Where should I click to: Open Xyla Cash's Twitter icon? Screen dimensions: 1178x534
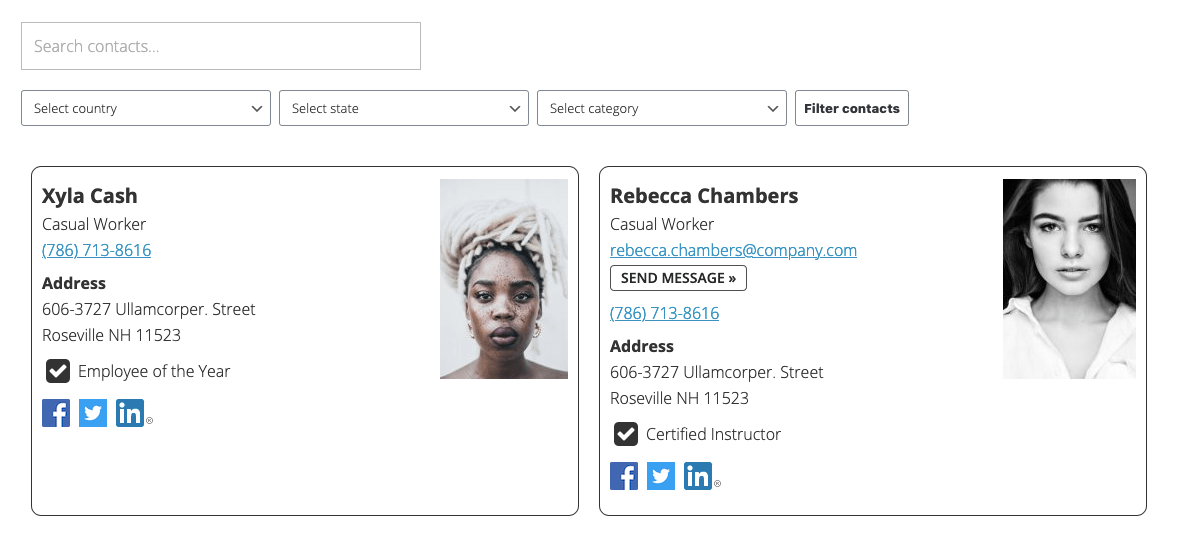click(93, 413)
